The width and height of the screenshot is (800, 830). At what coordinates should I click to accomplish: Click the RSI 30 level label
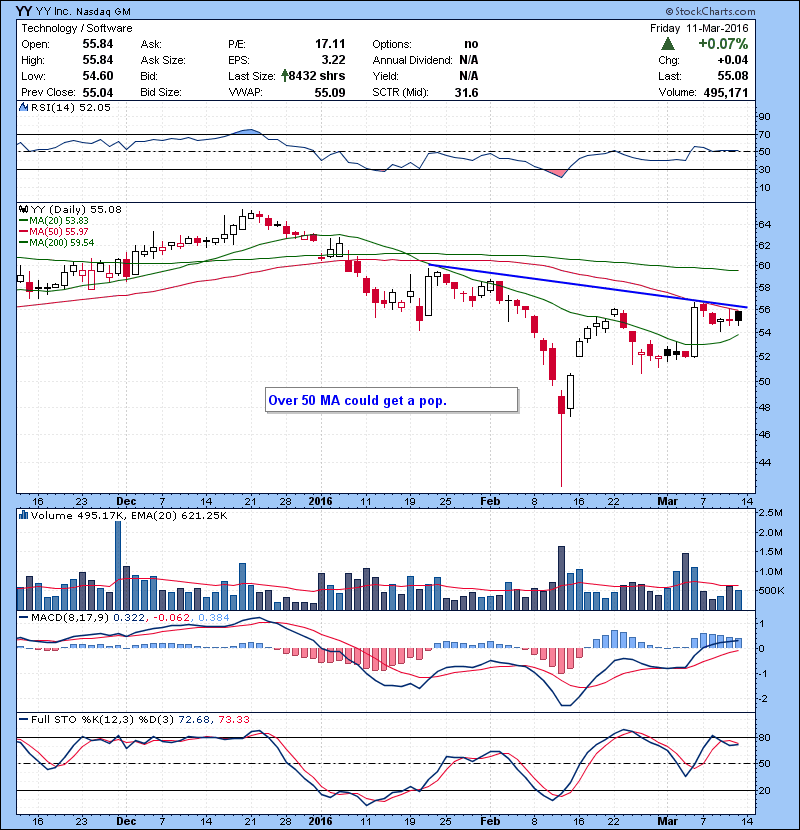coord(764,170)
